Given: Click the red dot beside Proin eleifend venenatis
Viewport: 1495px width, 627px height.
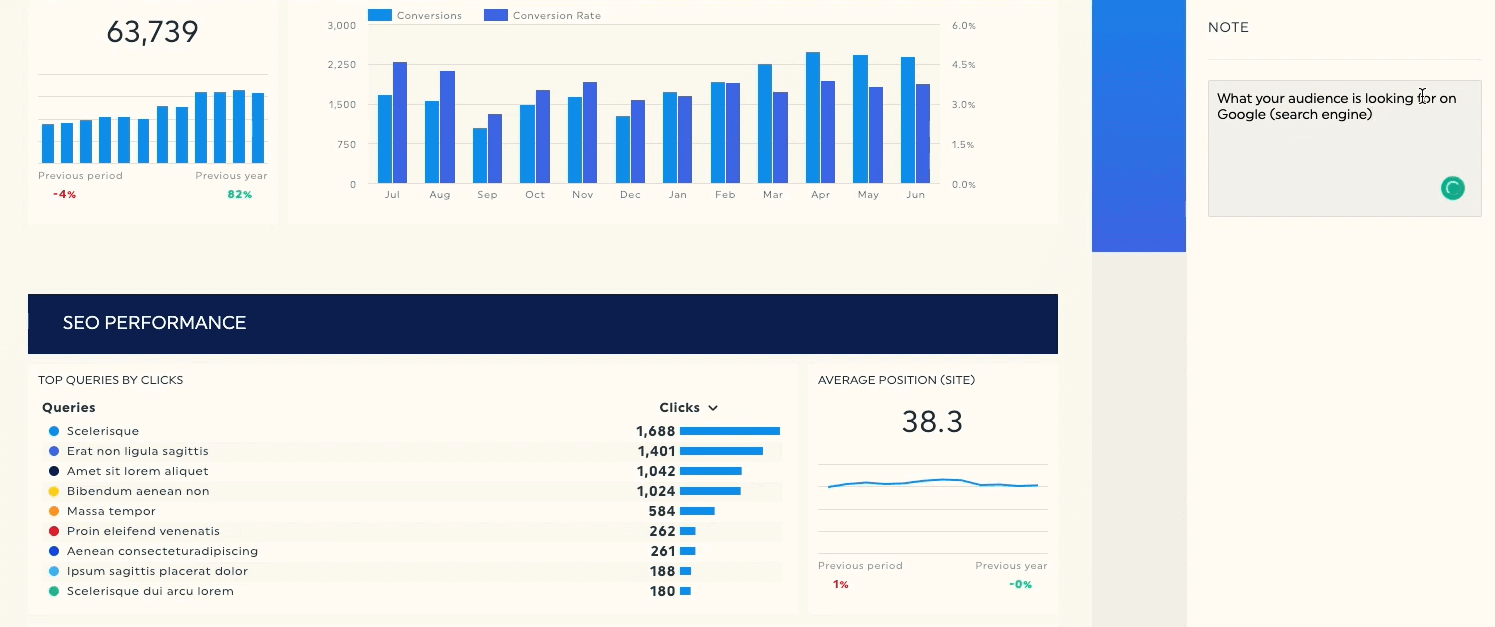Looking at the screenshot, I should (x=53, y=531).
